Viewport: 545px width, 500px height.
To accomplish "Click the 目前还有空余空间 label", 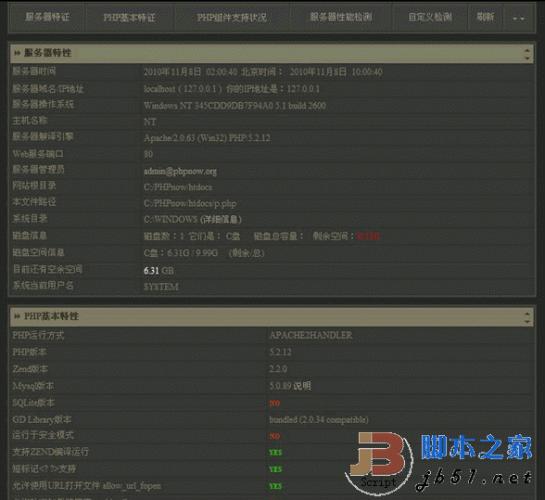I will click(48, 269).
